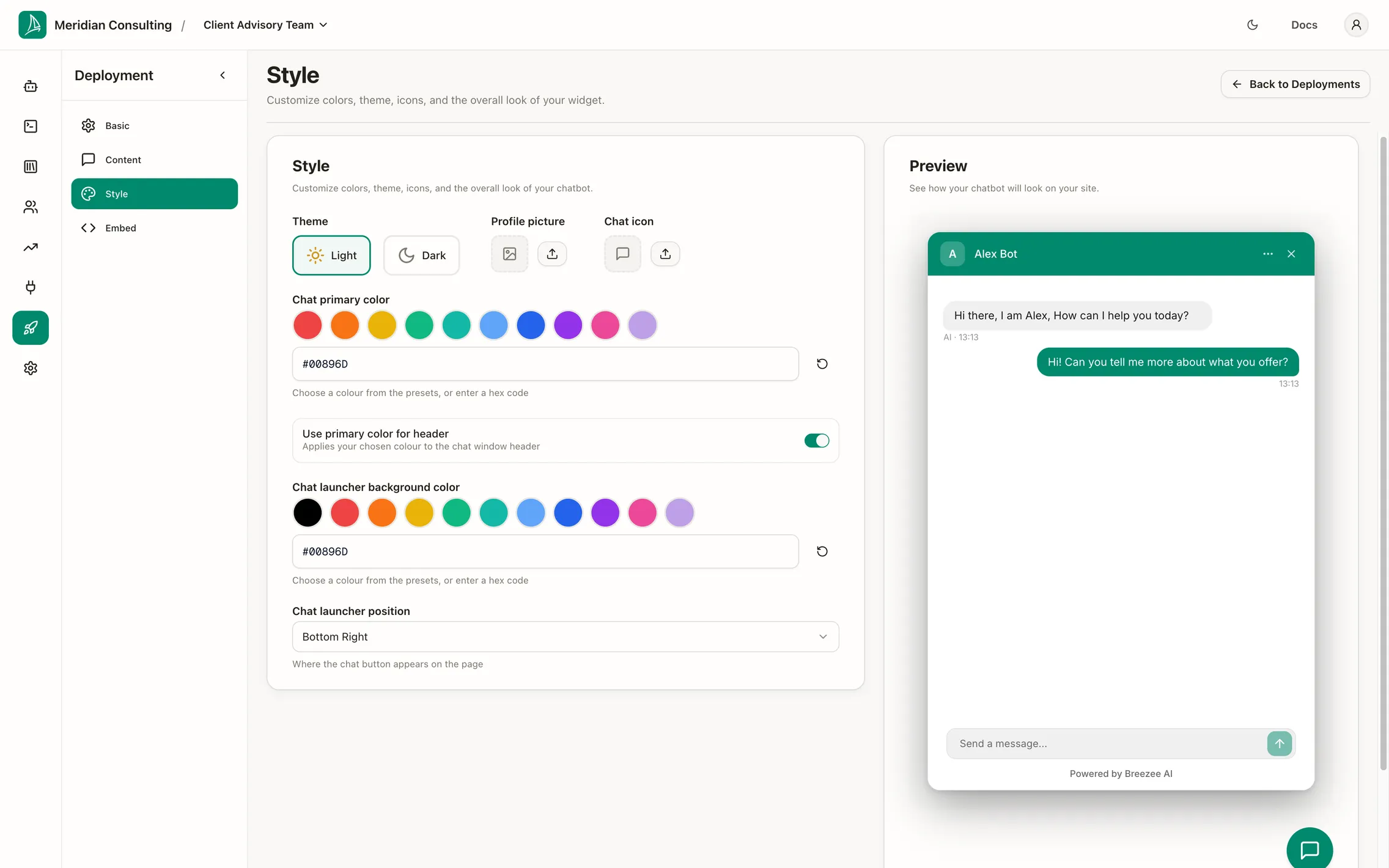Toggle dark mode moon icon in header
Viewport: 1389px width, 868px height.
pyautogui.click(x=1253, y=25)
